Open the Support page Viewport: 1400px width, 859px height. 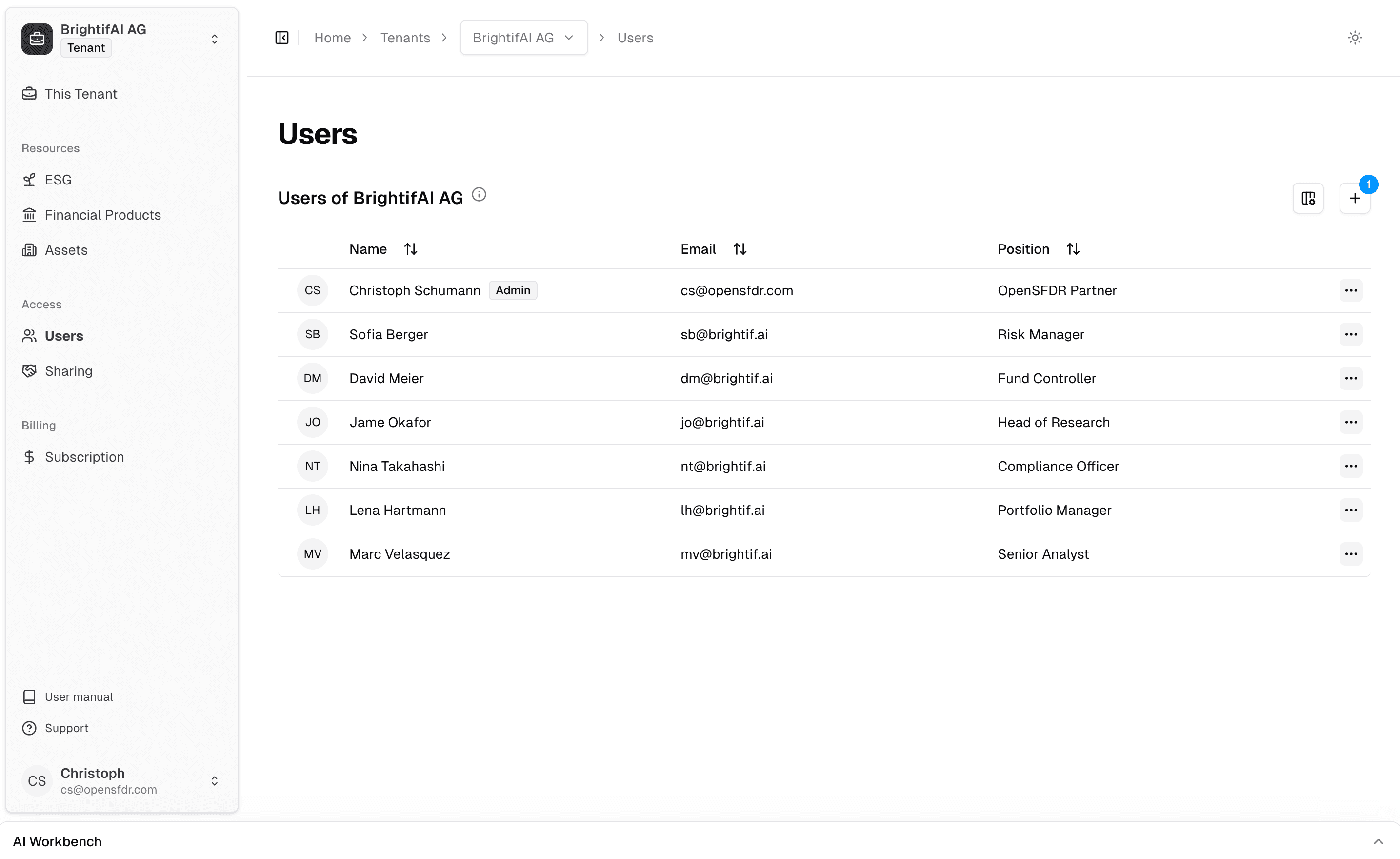tap(66, 728)
